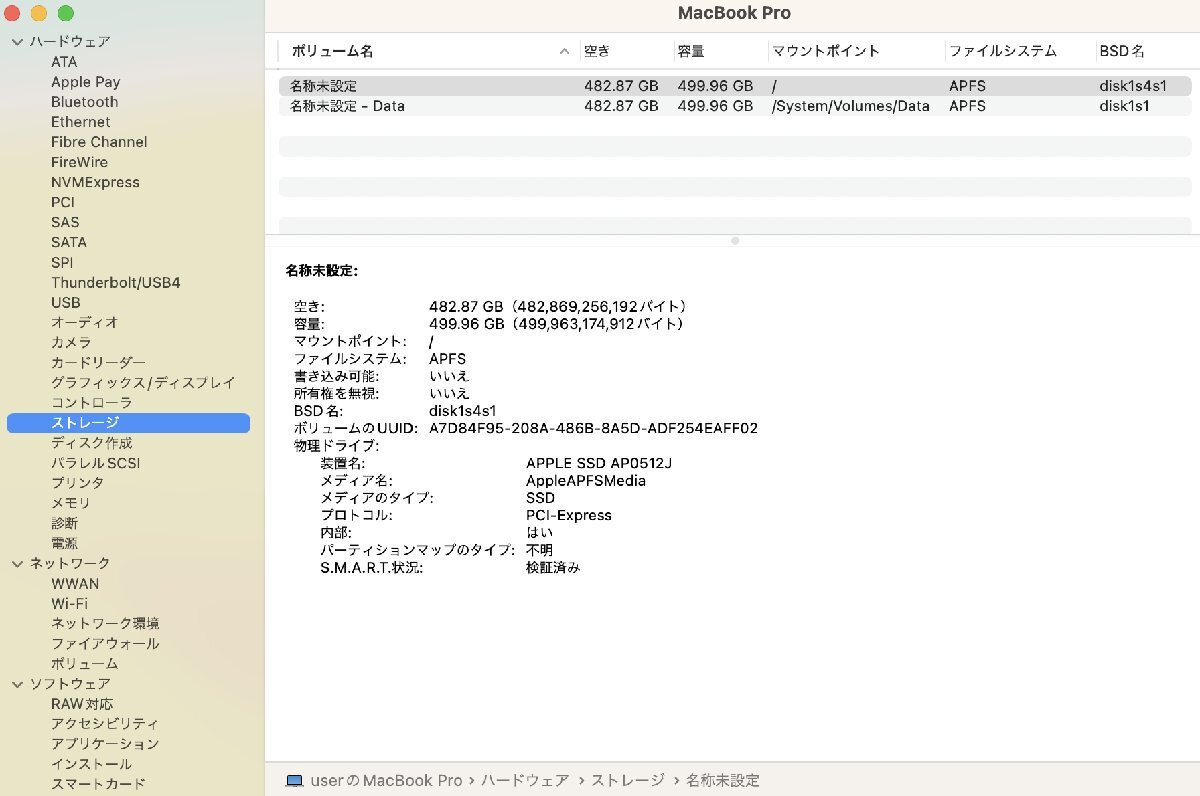Select PCI in the sidebar
Viewport: 1200px width, 796px height.
(63, 202)
